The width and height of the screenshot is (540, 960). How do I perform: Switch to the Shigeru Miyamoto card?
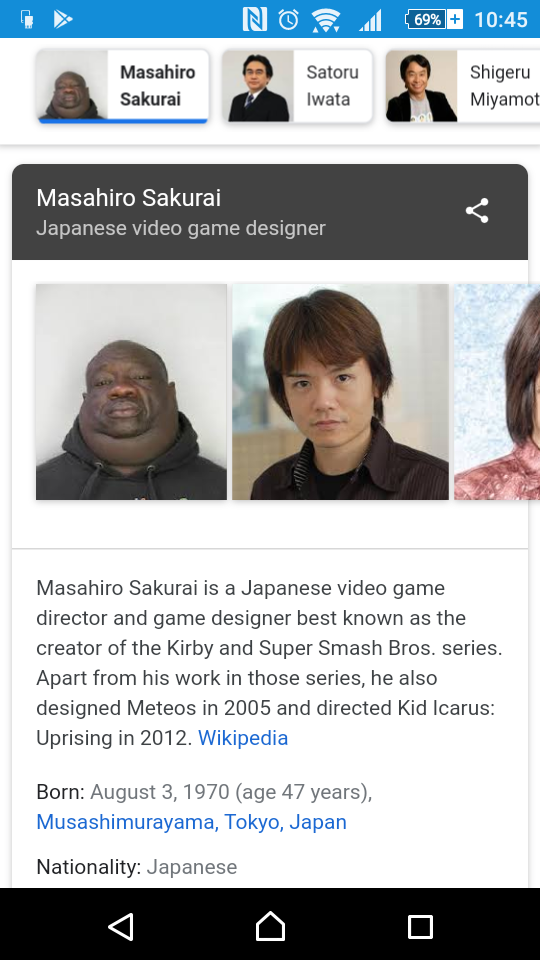[x=463, y=86]
